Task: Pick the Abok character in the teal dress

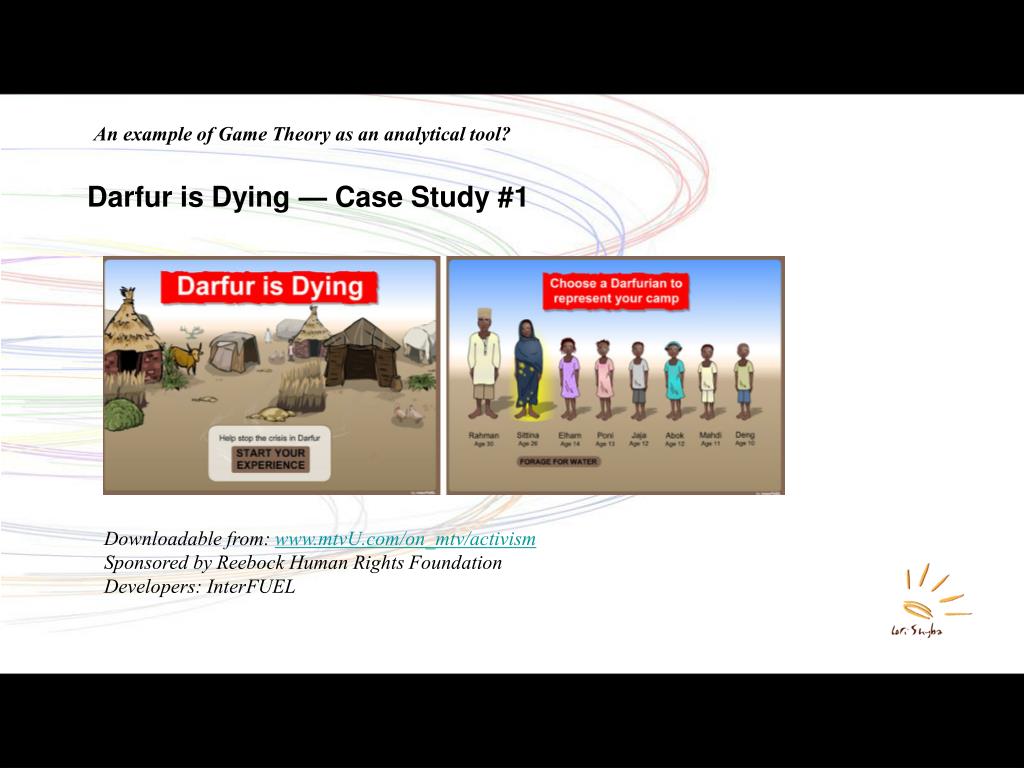Action: (x=674, y=381)
